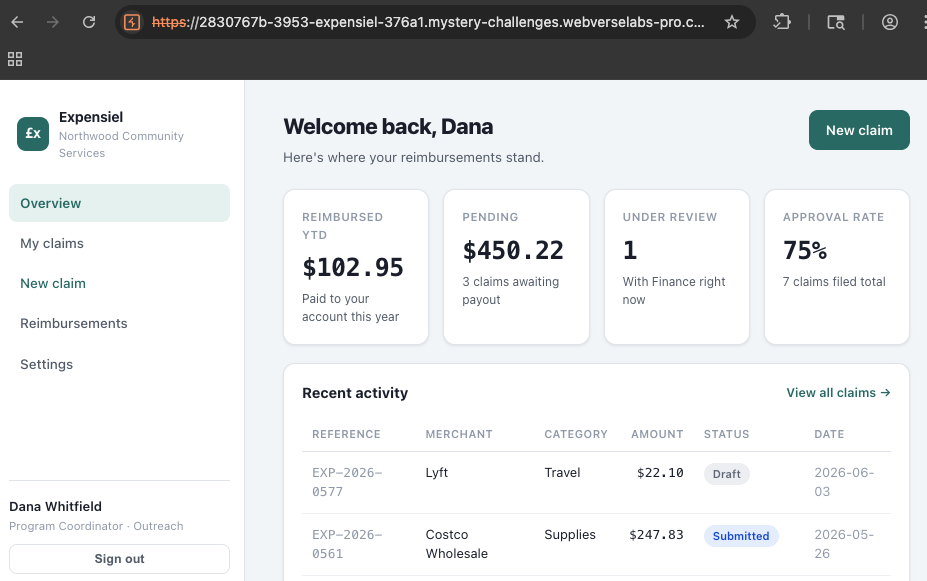Click the insecure site warning icon

132,22
